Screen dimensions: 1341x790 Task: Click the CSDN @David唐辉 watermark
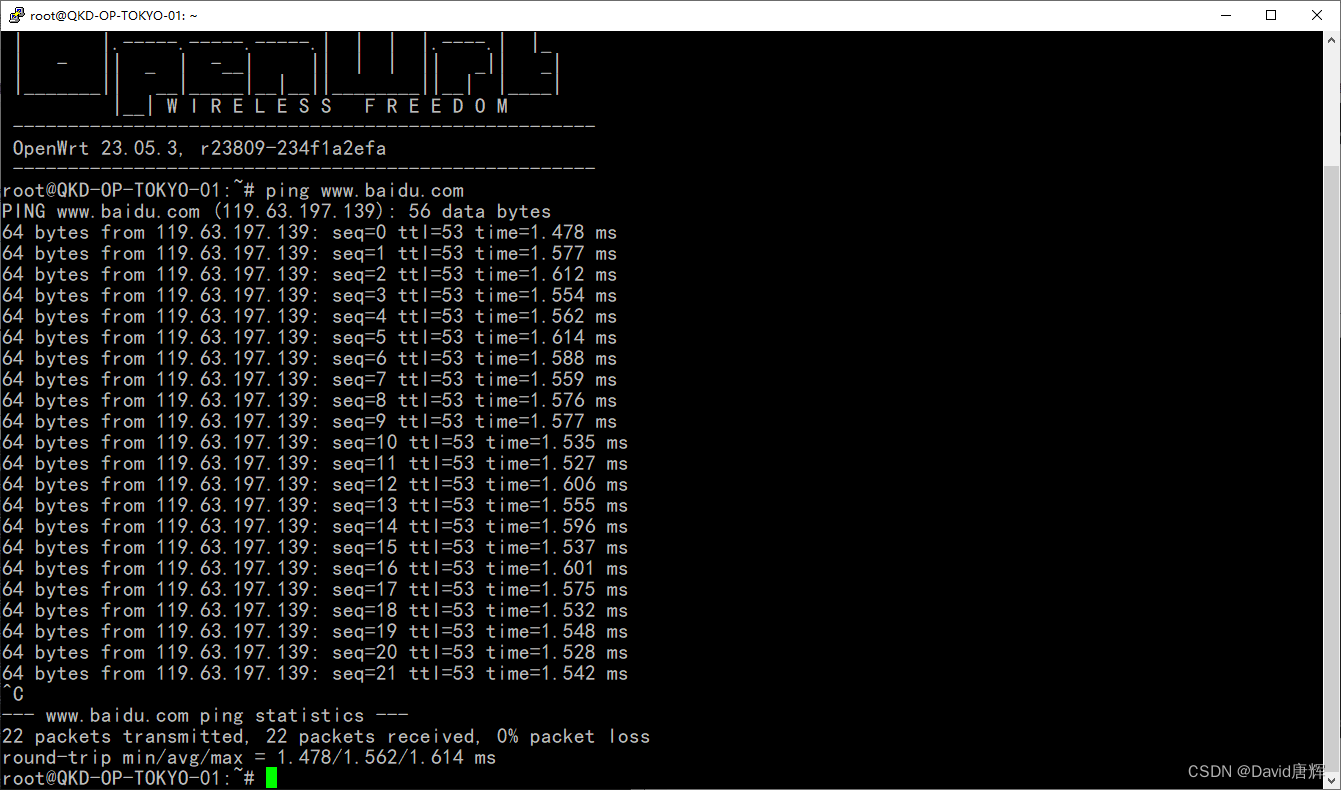click(x=1254, y=771)
